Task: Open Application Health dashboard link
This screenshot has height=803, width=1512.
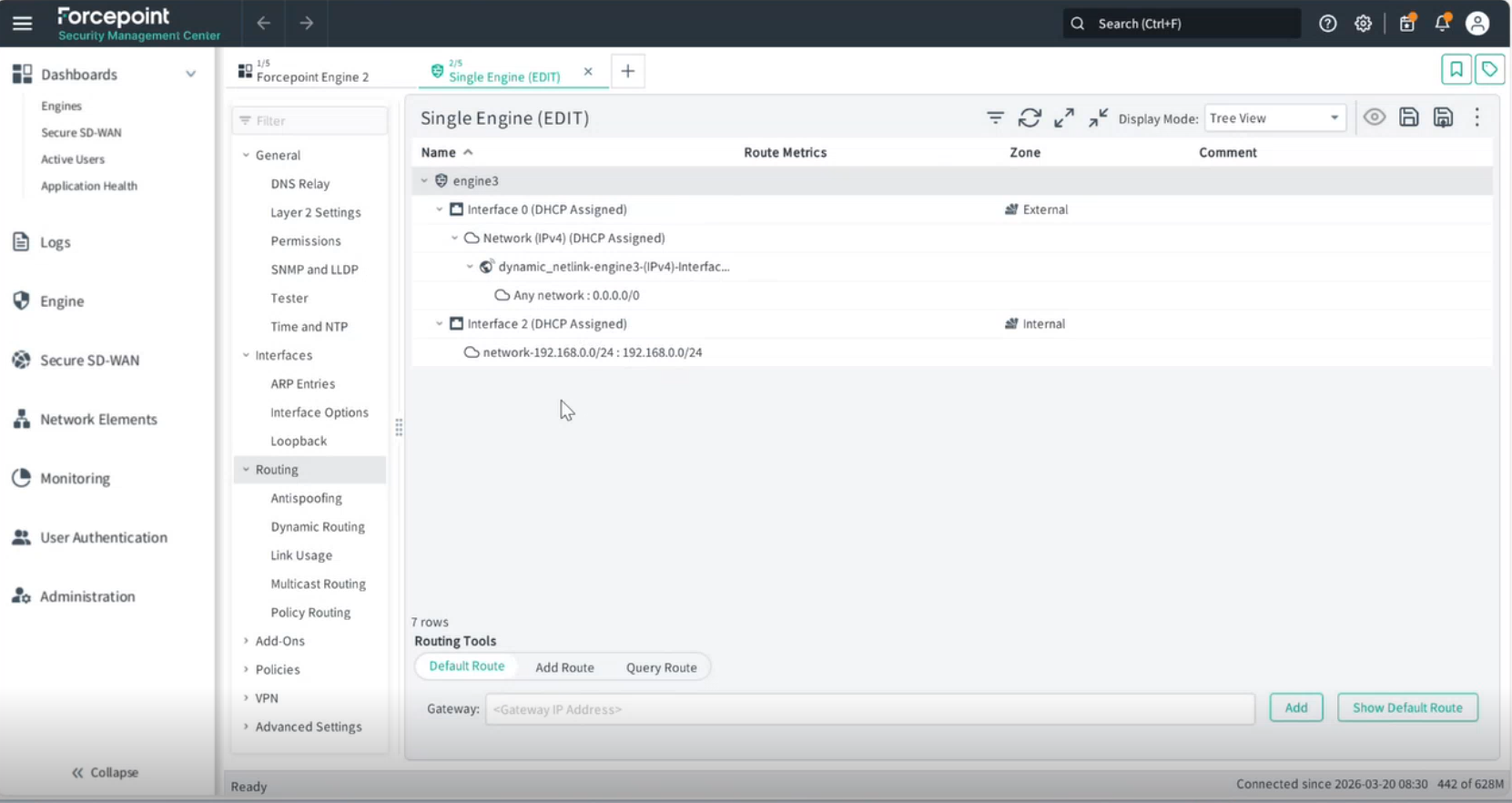Action: (88, 186)
